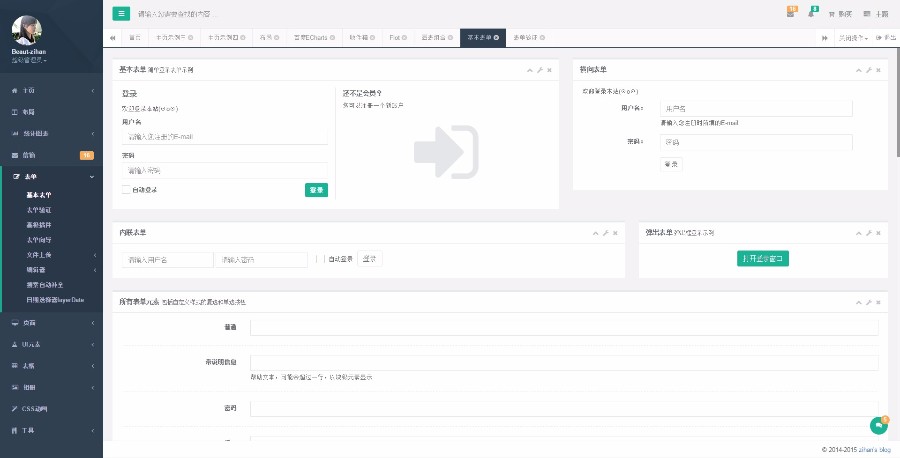Click the green hamburger menu toggle button
Image resolution: width=900 pixels, height=458 pixels.
pos(121,14)
